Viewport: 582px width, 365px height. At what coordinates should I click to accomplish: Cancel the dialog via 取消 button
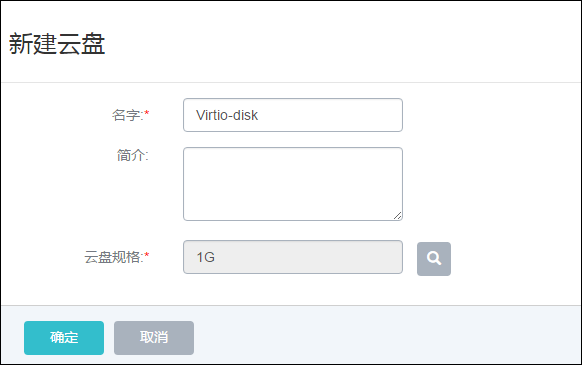tap(154, 338)
